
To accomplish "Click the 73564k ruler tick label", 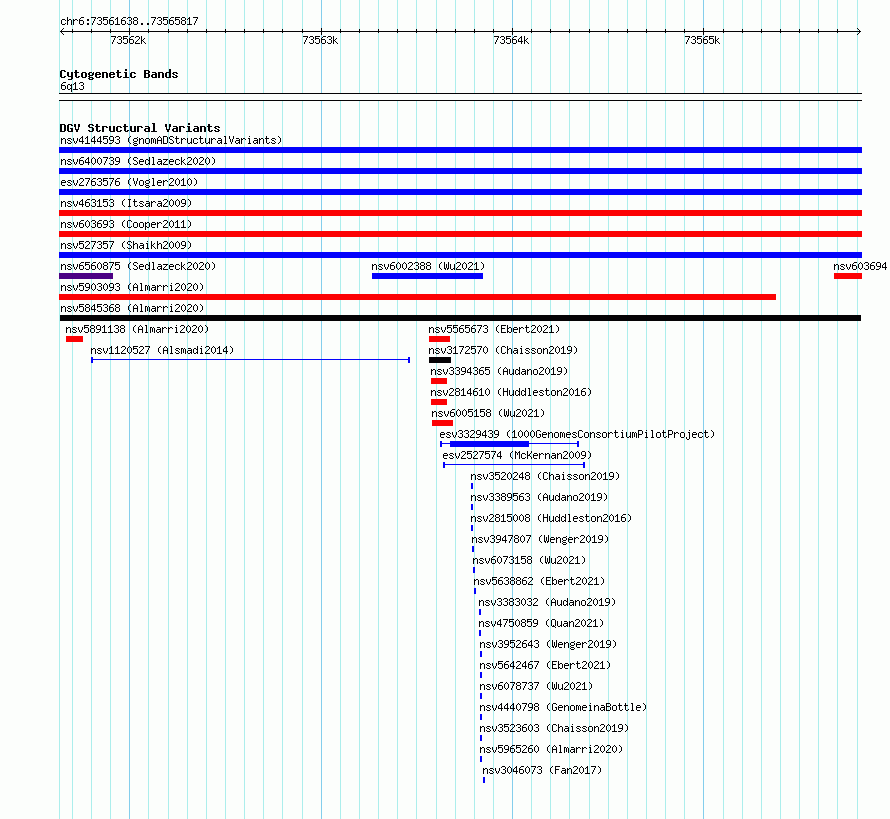I will point(511,40).
